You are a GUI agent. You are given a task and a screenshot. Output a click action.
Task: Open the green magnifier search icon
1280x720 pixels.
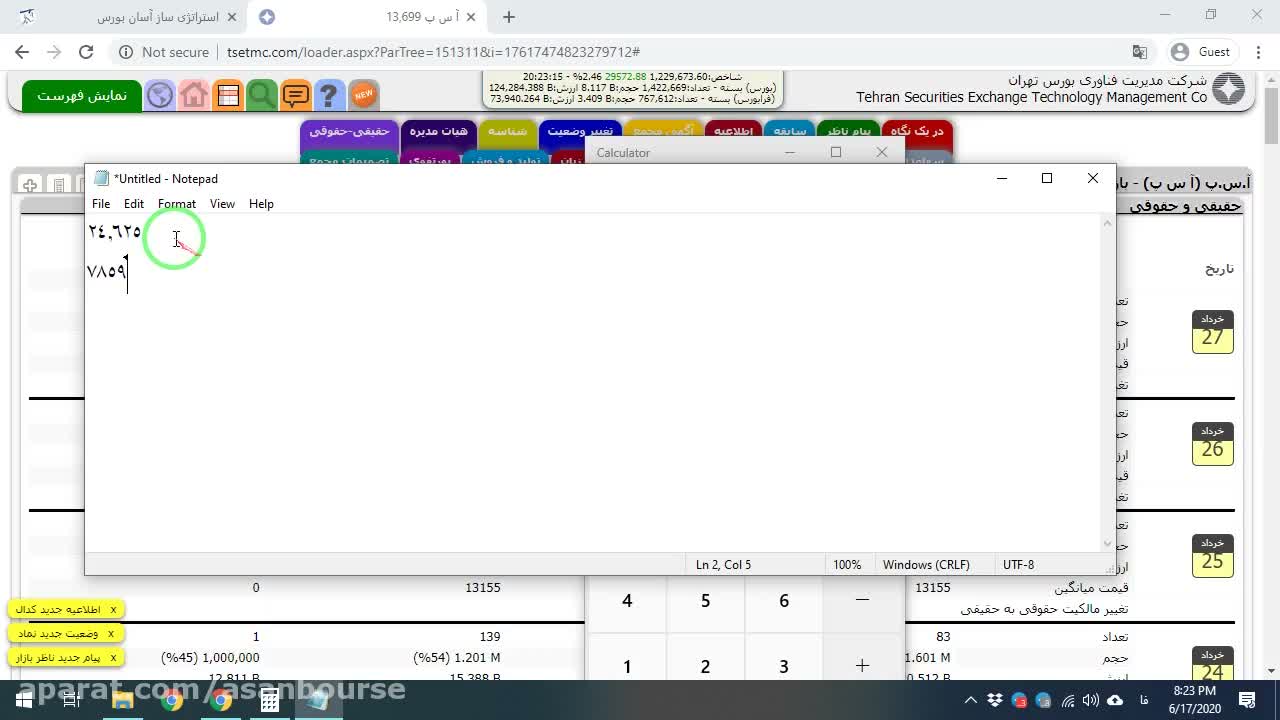(262, 95)
